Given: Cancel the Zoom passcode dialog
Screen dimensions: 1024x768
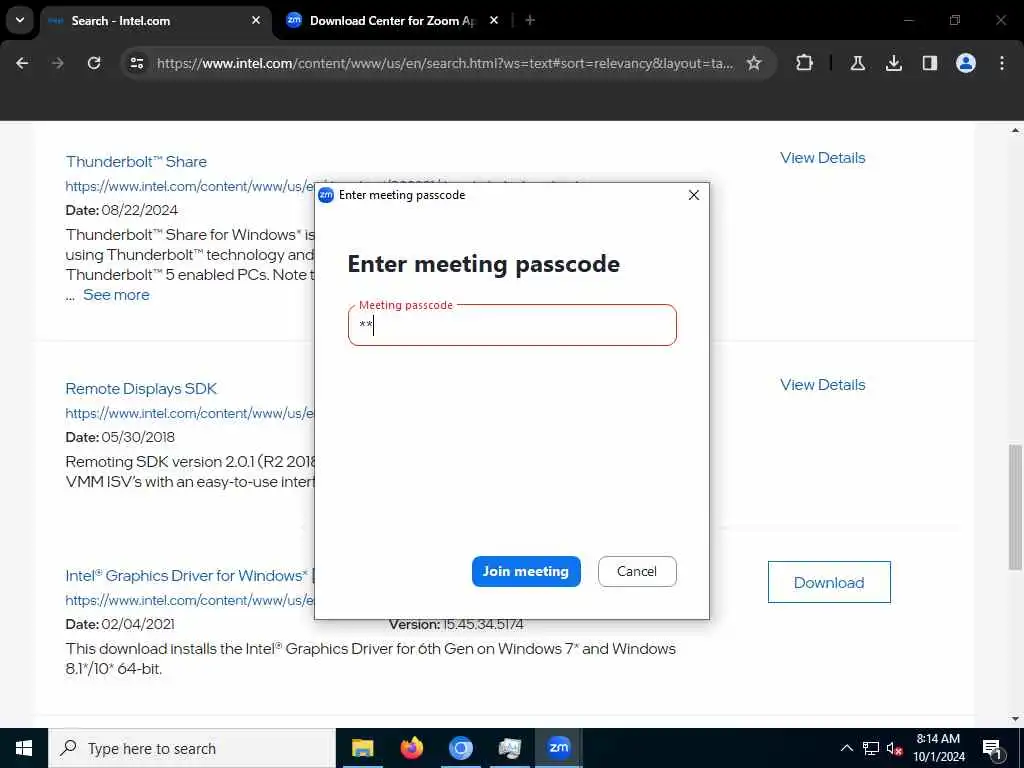Looking at the screenshot, I should (637, 571).
